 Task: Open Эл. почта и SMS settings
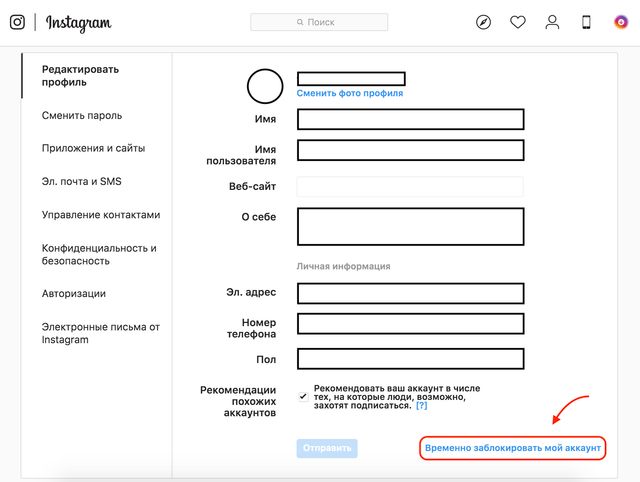[x=81, y=181]
